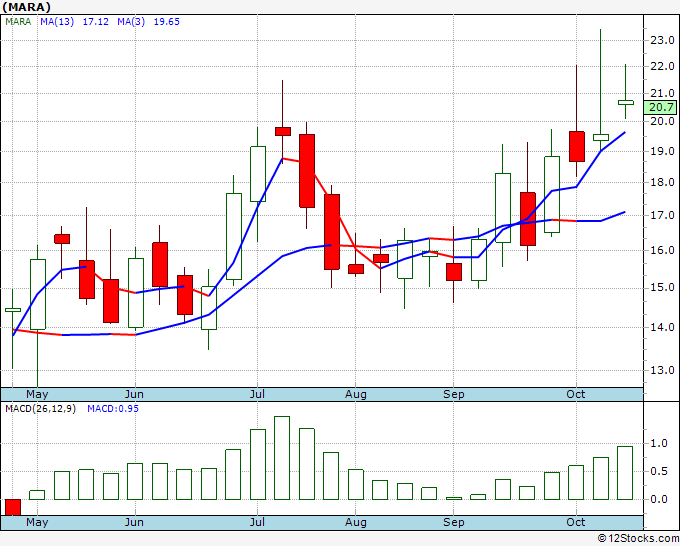
Task: Click the MACD(26,12,9) indicator label
Action: pos(40,409)
